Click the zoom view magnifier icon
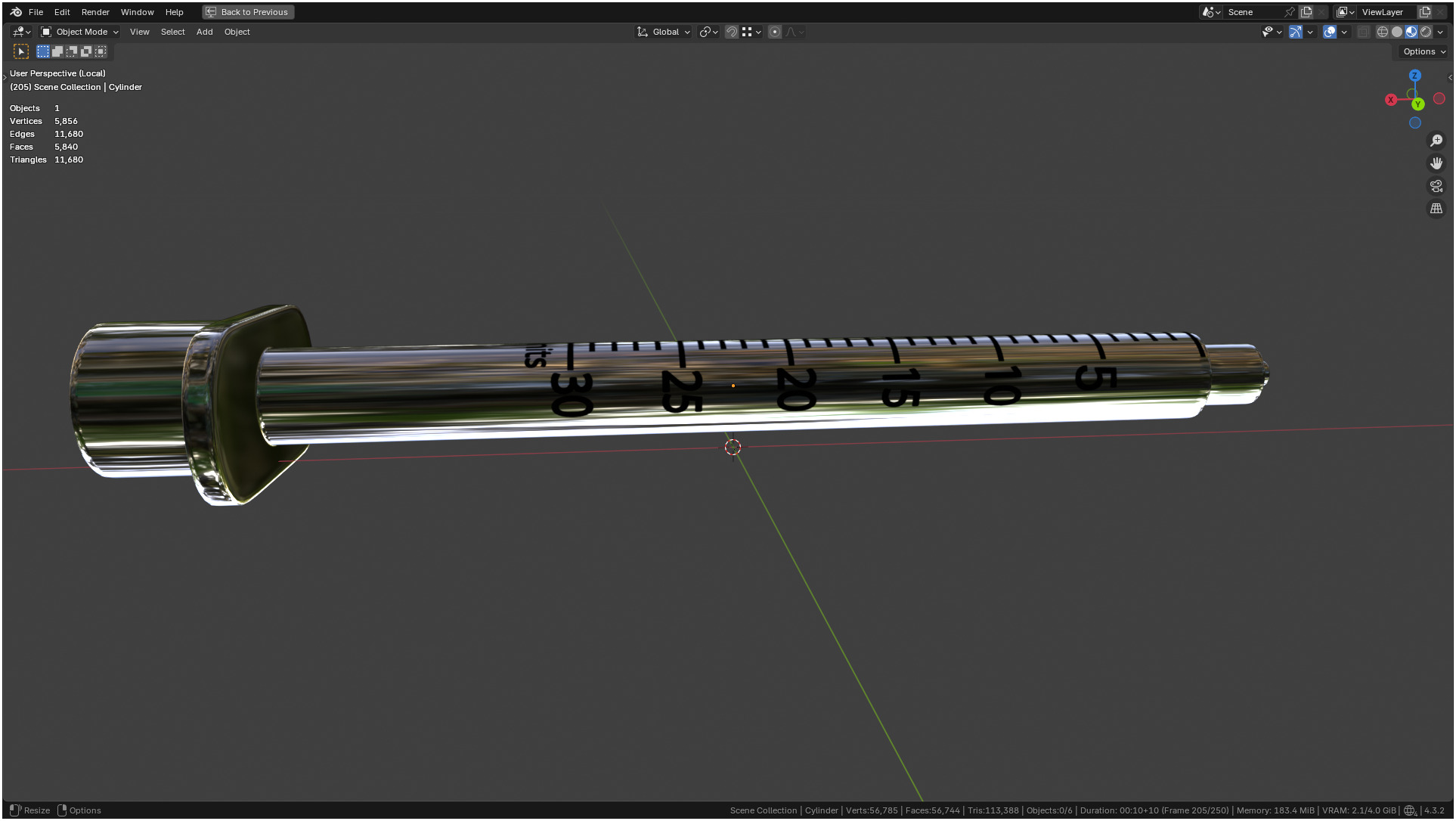This screenshot has width=1456, height=821. [x=1436, y=141]
